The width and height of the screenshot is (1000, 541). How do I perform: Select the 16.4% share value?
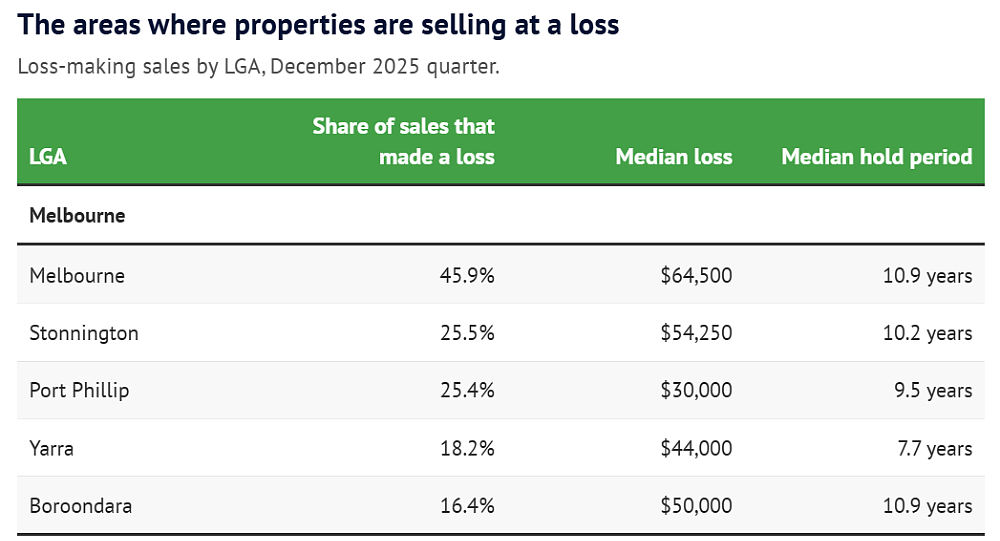click(467, 506)
